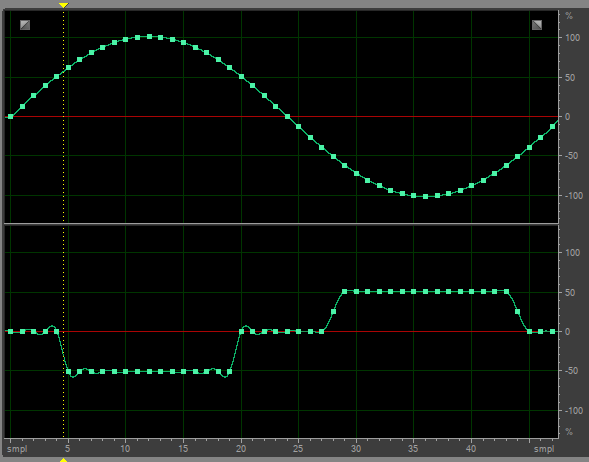Click the '40' label on the sample ruler
Screen dimensions: 589x462
[x=471, y=448]
